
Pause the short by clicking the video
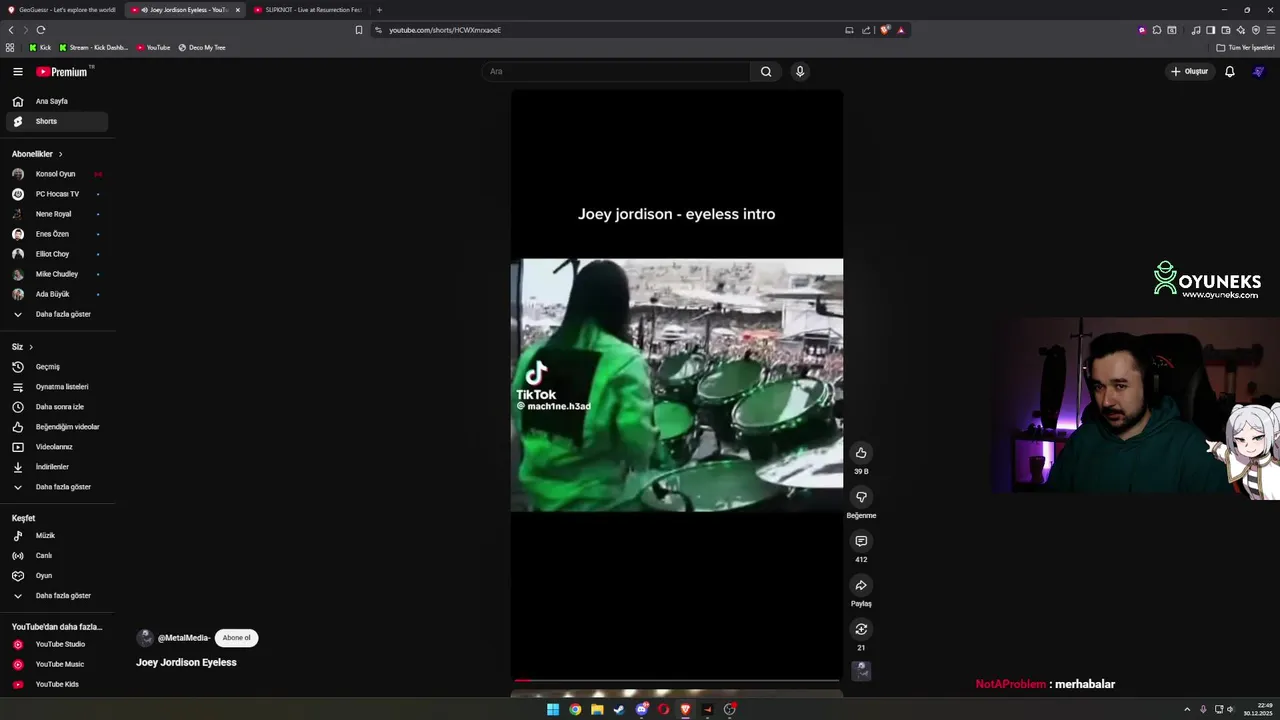pos(677,385)
